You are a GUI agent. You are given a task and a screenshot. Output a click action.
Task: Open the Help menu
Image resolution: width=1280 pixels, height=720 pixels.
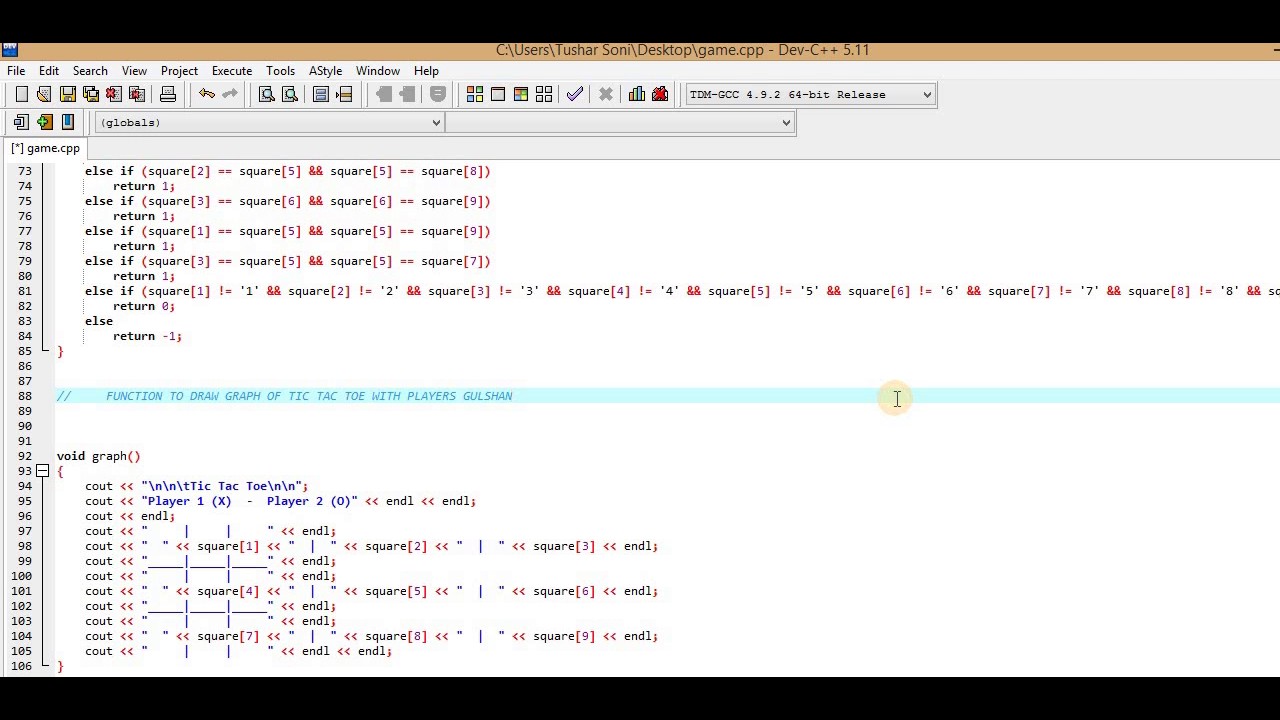[x=426, y=71]
